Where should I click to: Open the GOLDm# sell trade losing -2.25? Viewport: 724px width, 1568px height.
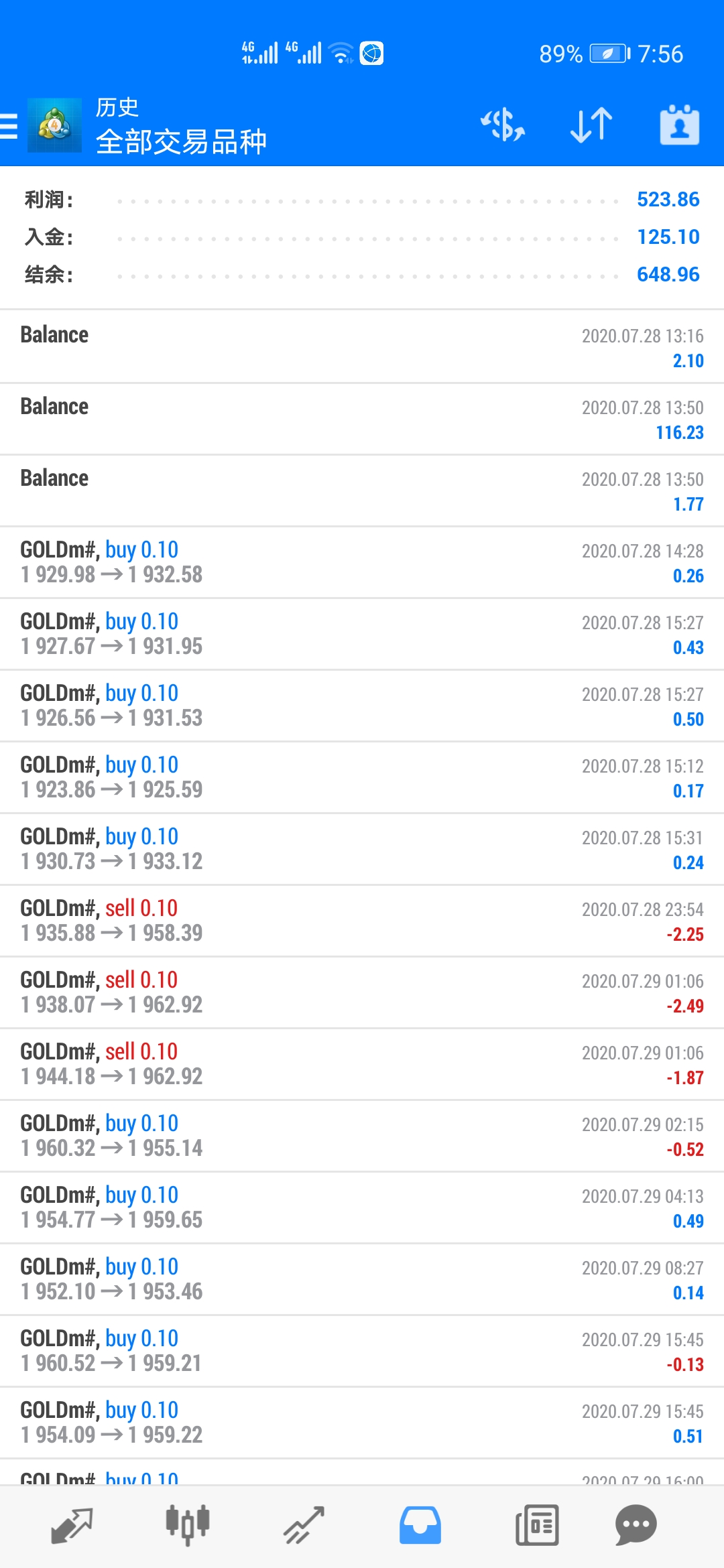[362, 921]
